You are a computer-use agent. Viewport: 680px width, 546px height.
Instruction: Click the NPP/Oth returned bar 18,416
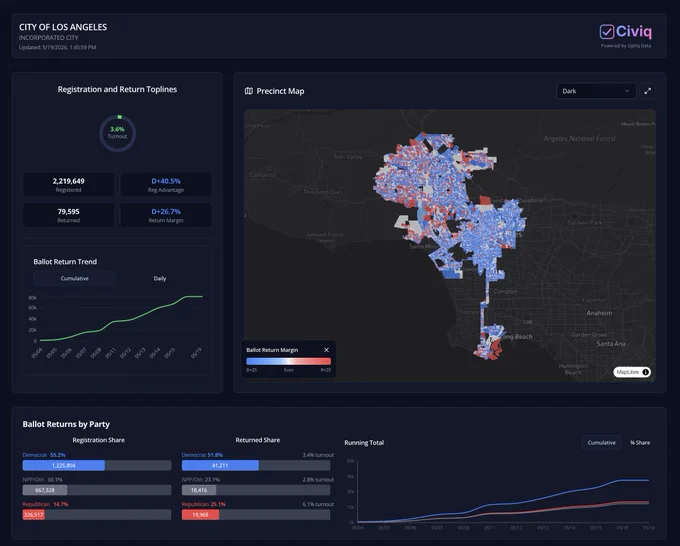(x=199, y=490)
